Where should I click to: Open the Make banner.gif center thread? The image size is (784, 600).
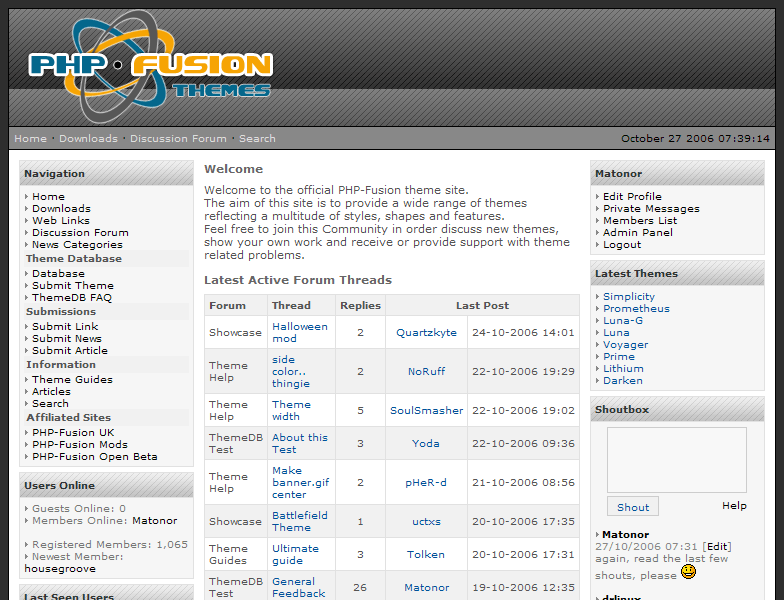[x=300, y=482]
